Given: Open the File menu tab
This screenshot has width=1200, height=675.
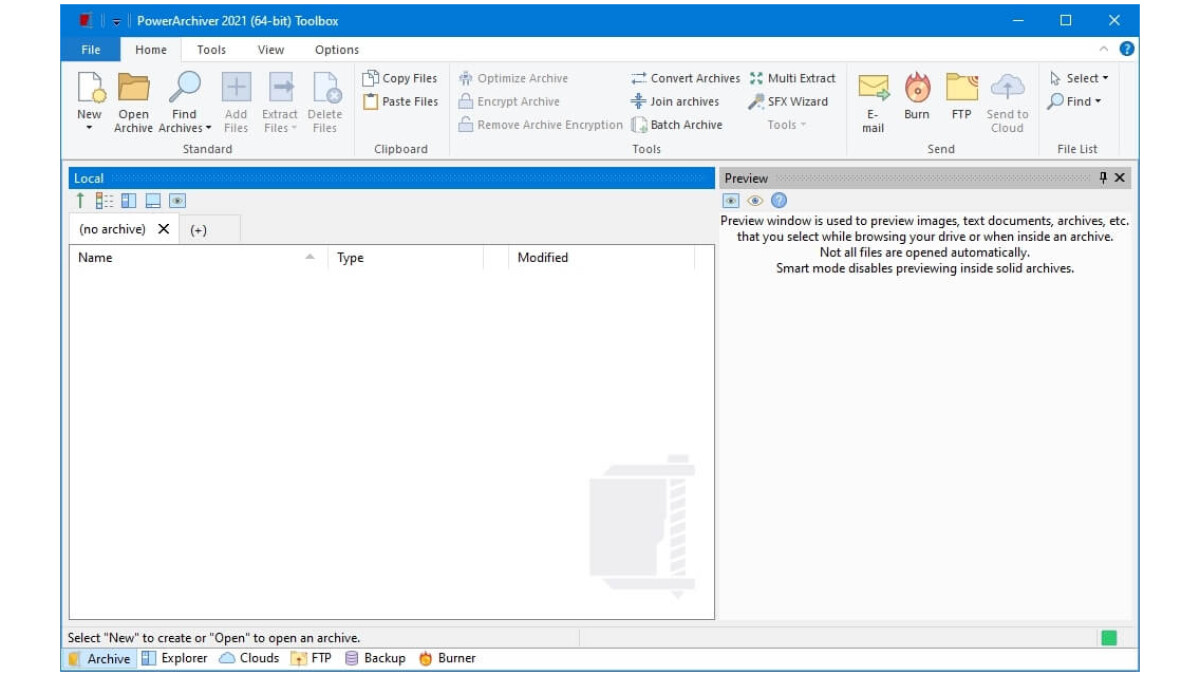Looking at the screenshot, I should 91,50.
